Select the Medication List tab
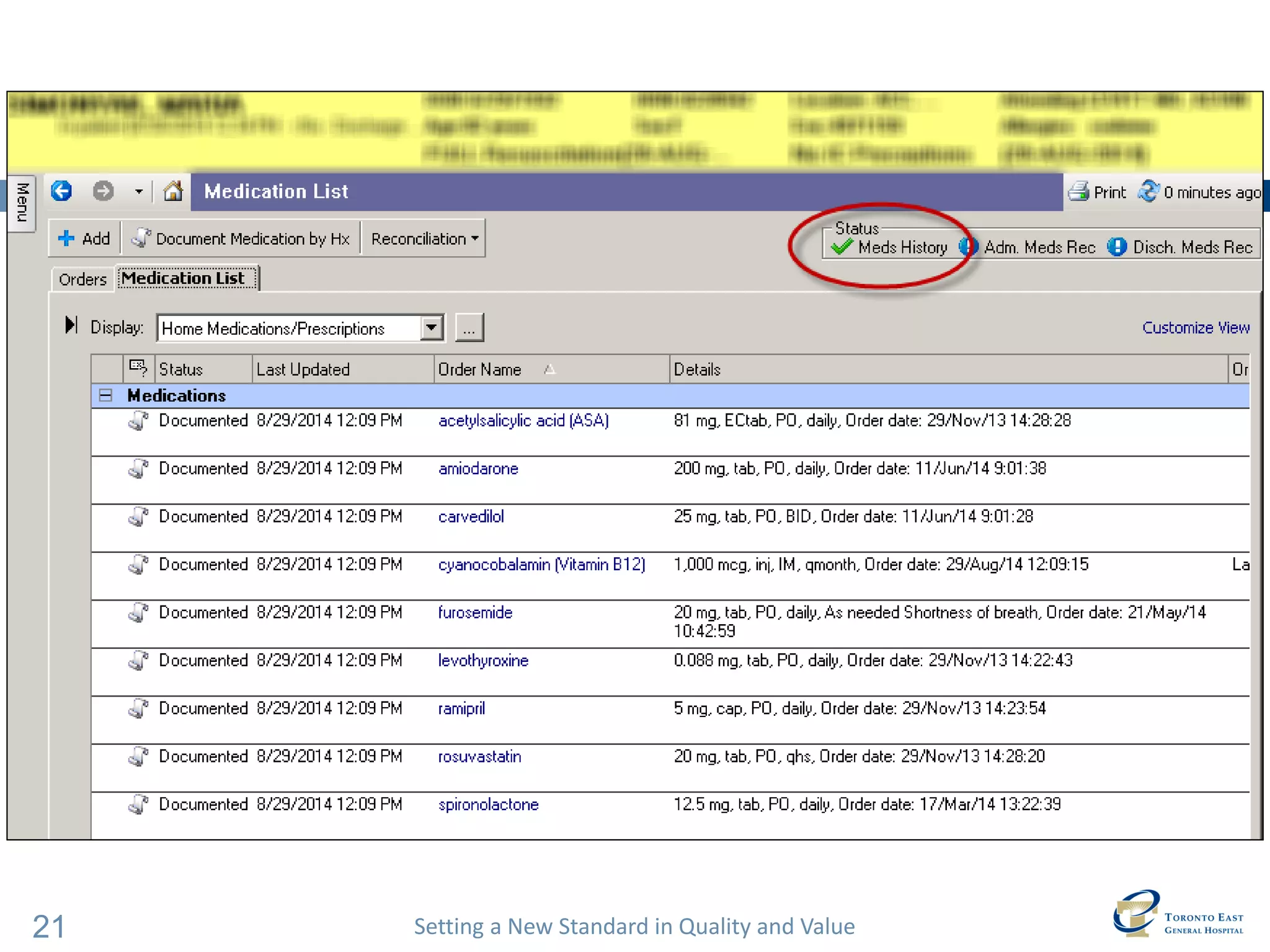1270x952 pixels. (x=184, y=278)
